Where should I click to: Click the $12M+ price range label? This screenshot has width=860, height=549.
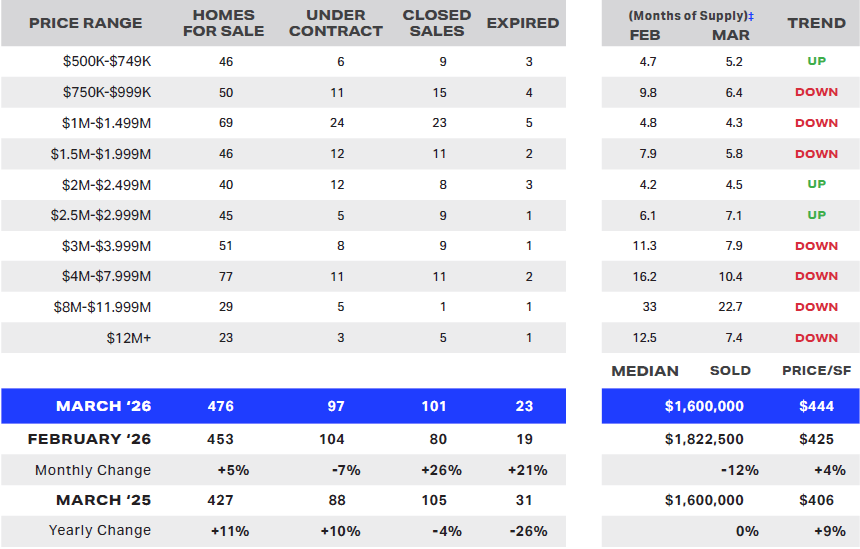click(x=128, y=338)
